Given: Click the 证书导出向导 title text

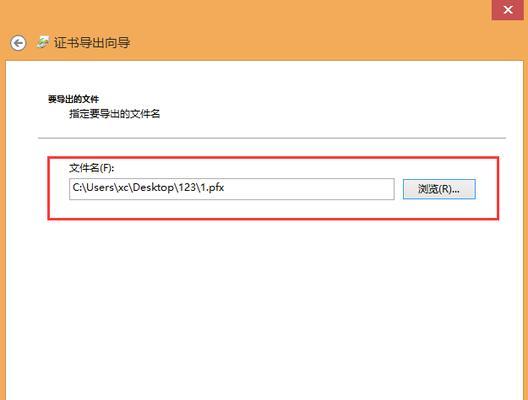Looking at the screenshot, I should [x=92, y=43].
